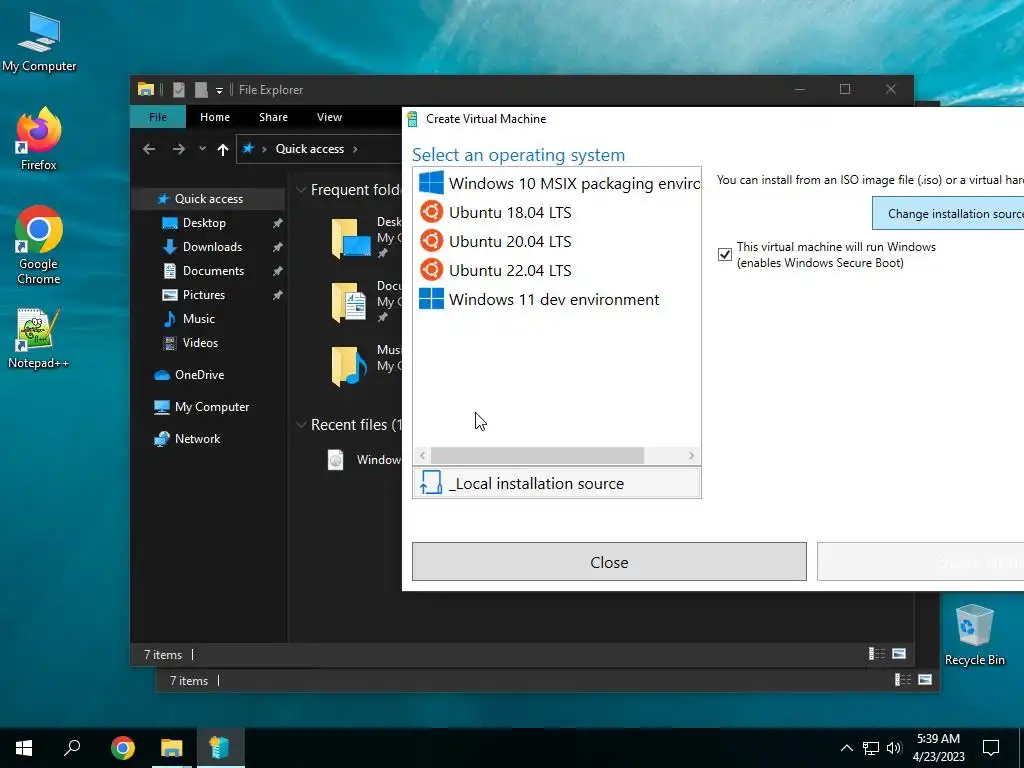Image resolution: width=1024 pixels, height=768 pixels.
Task: Switch Explorer to details view icon
Action: click(876, 654)
